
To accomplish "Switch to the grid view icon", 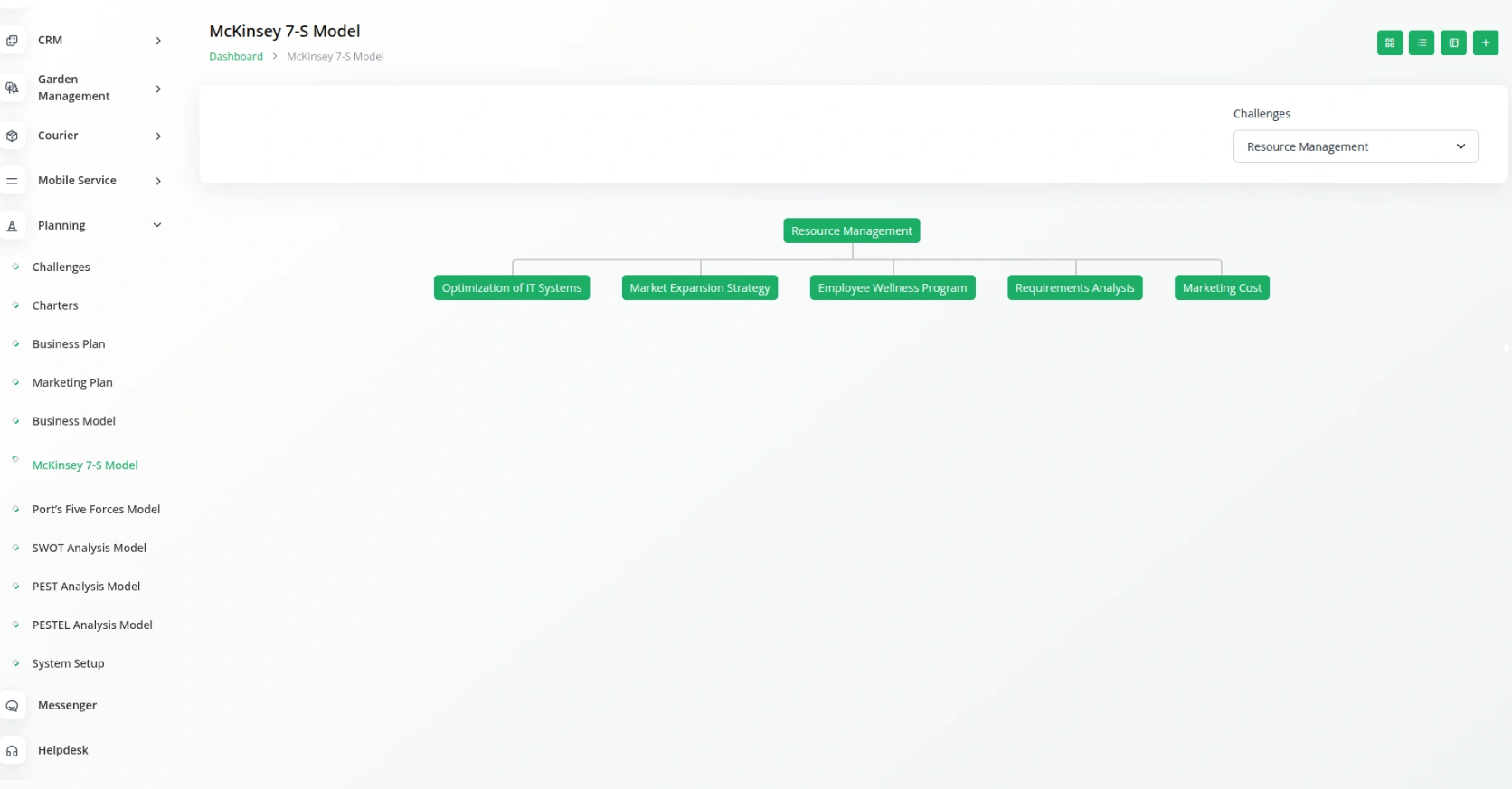I will (1390, 42).
